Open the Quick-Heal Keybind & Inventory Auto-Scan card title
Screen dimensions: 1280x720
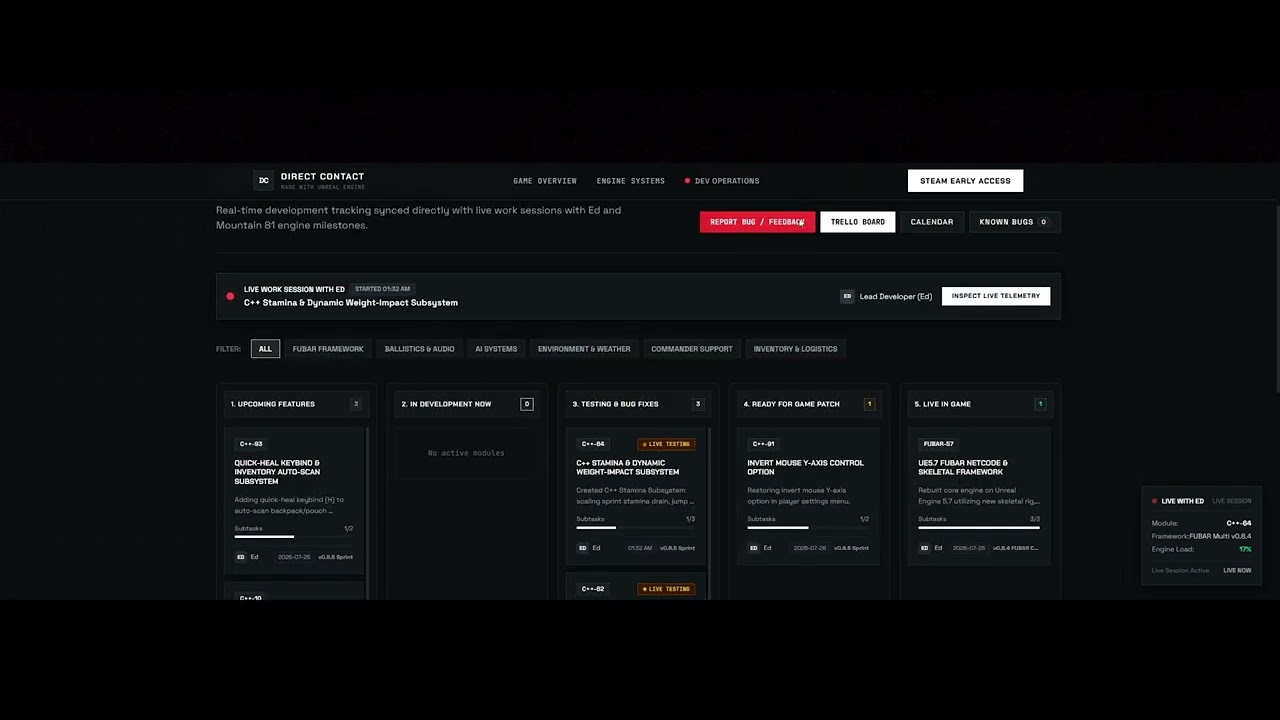coord(277,472)
